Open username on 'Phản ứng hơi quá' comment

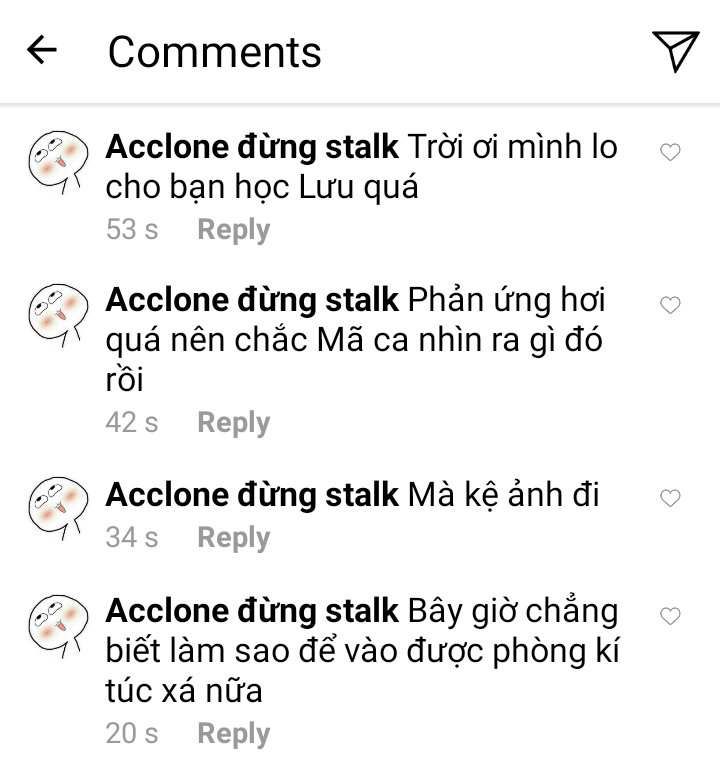pyautogui.click(x=252, y=300)
